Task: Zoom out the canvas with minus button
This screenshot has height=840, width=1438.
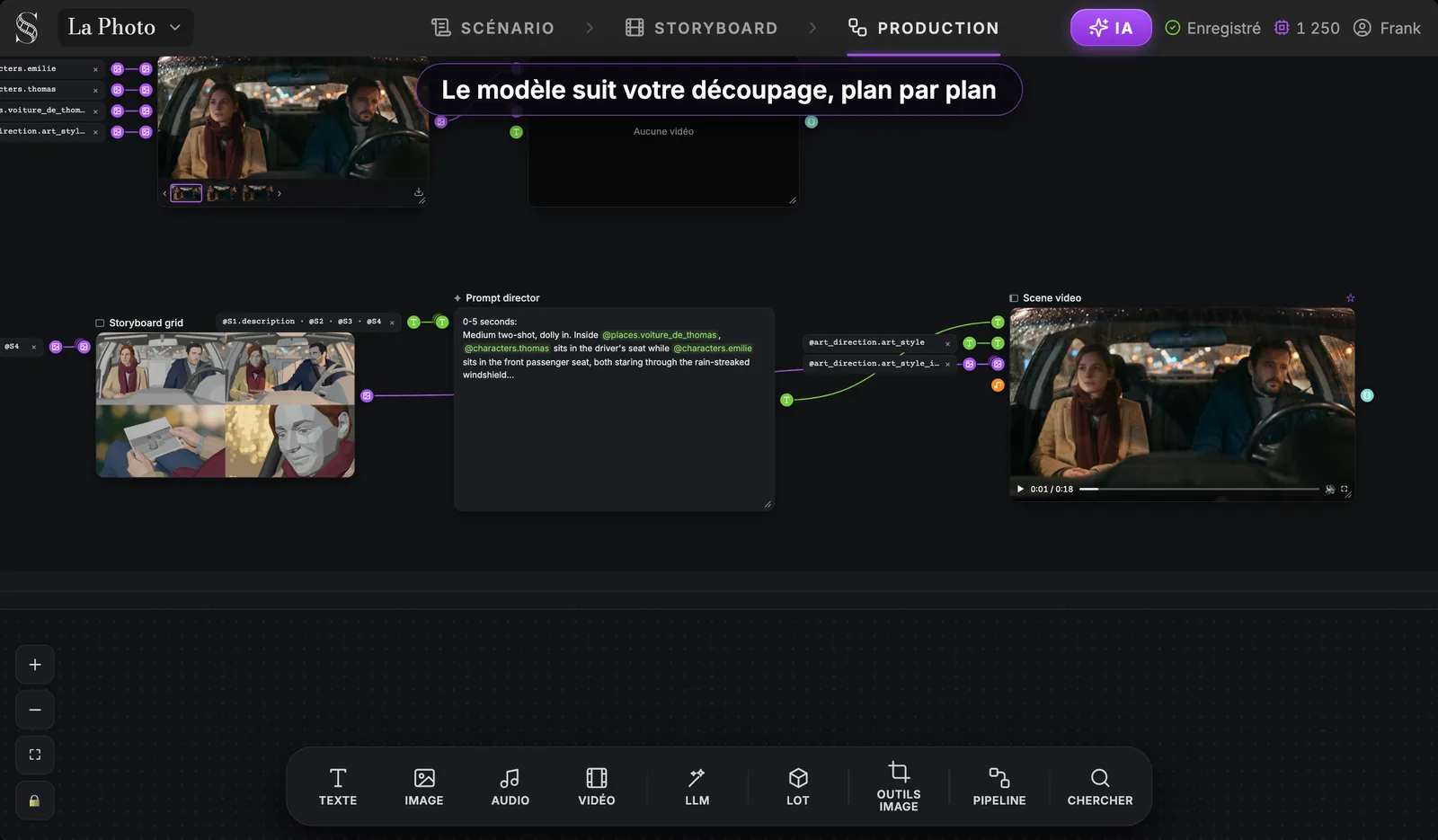Action: click(x=35, y=710)
